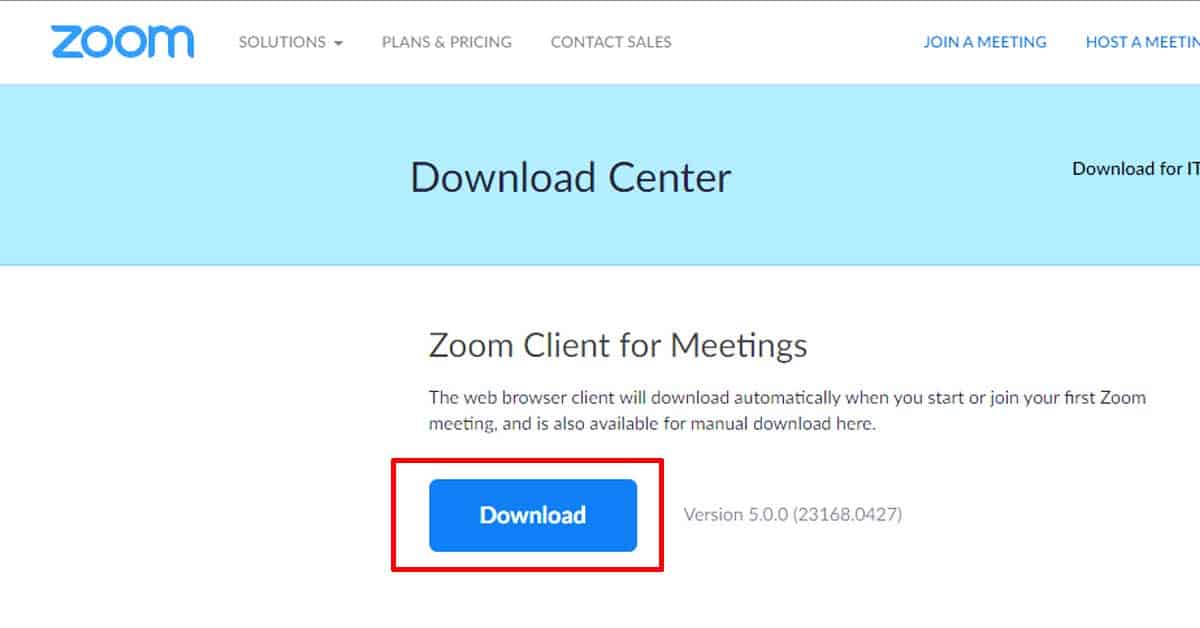
Task: Select the Zoom Client for Meetings heading
Action: [618, 346]
